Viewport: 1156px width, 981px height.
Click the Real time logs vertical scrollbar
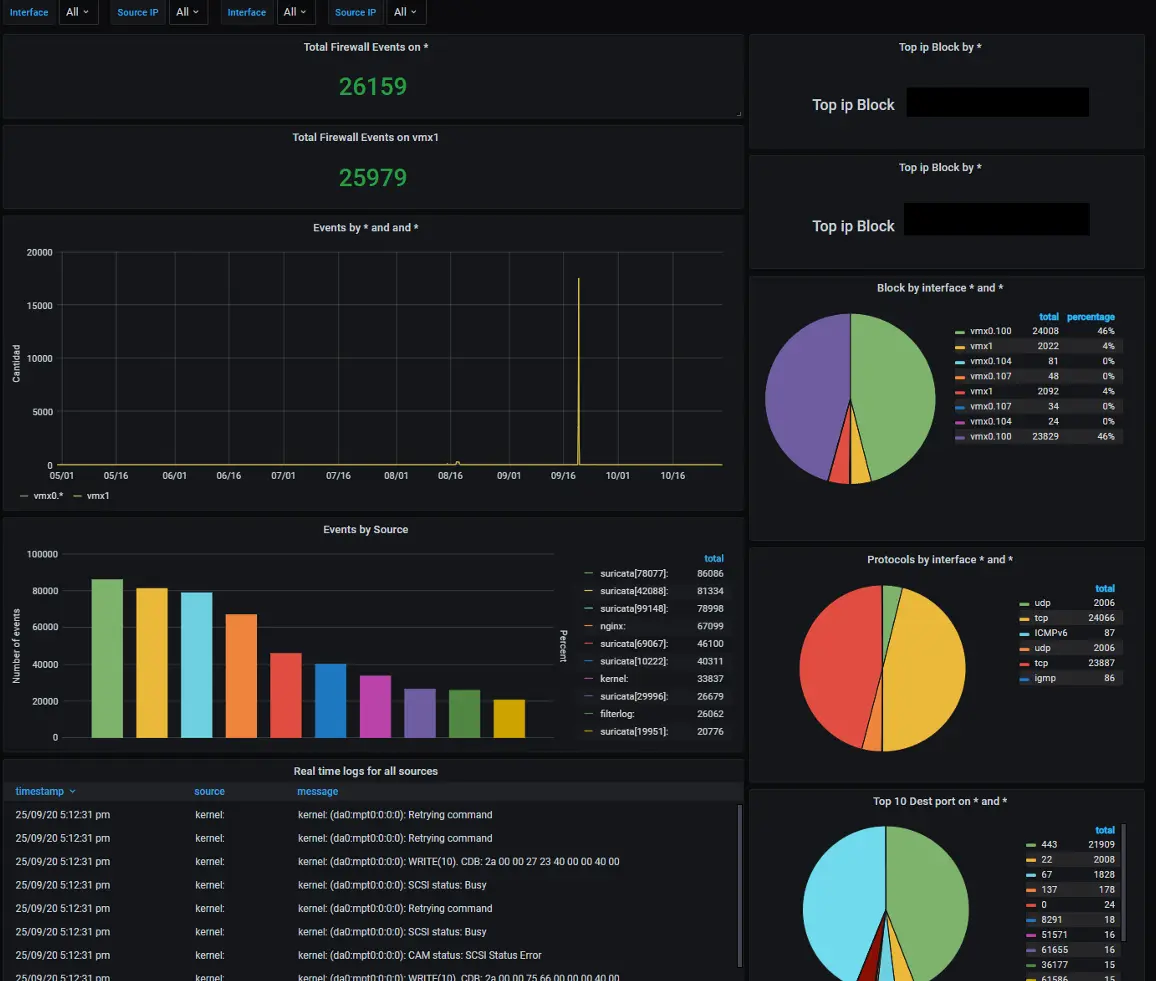740,880
